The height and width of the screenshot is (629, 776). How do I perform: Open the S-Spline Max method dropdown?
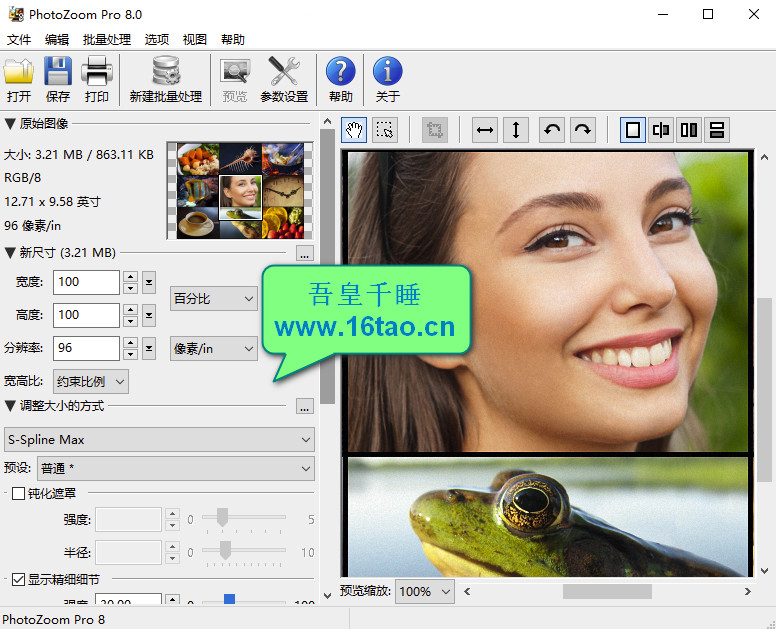[x=159, y=439]
